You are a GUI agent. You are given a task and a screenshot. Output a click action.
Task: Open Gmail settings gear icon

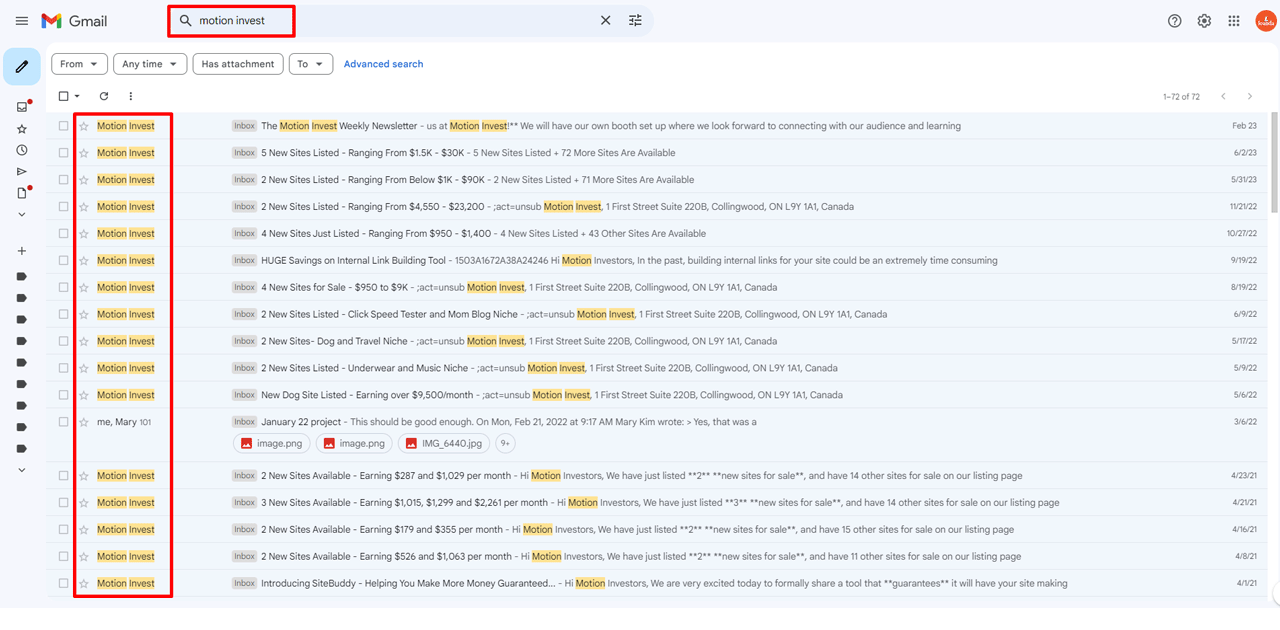[x=1204, y=20]
